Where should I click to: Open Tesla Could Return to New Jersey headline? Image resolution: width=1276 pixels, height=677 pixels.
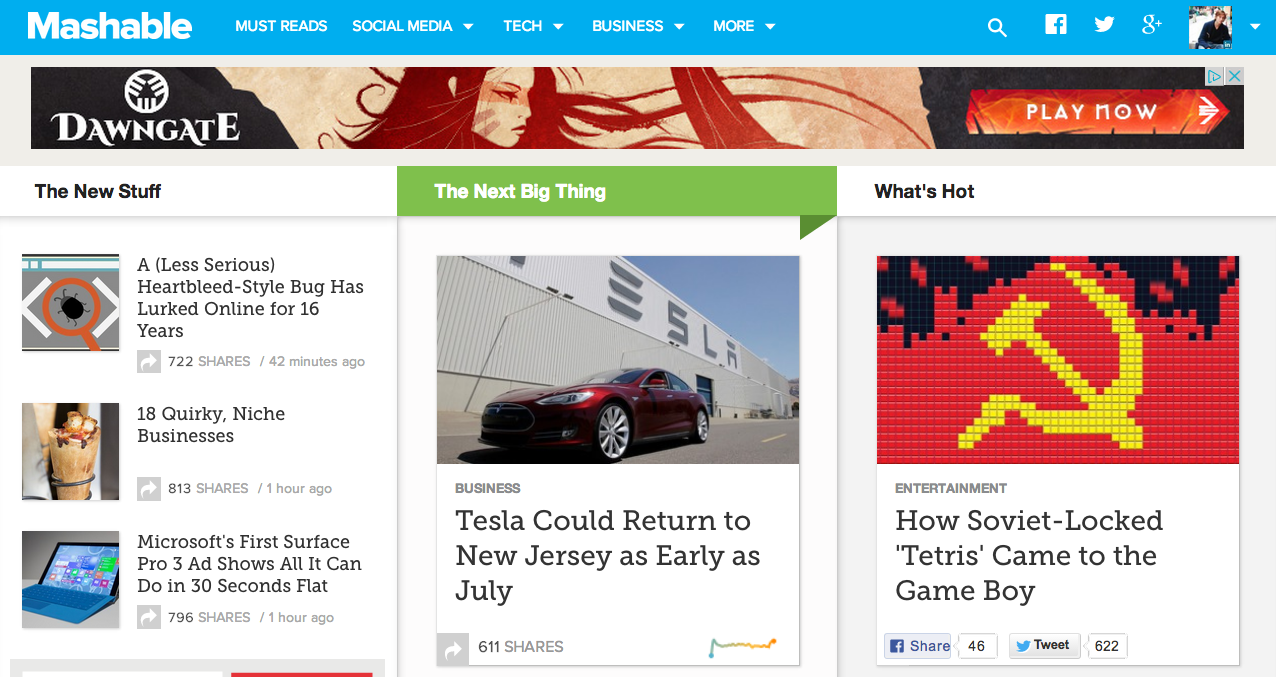point(608,556)
